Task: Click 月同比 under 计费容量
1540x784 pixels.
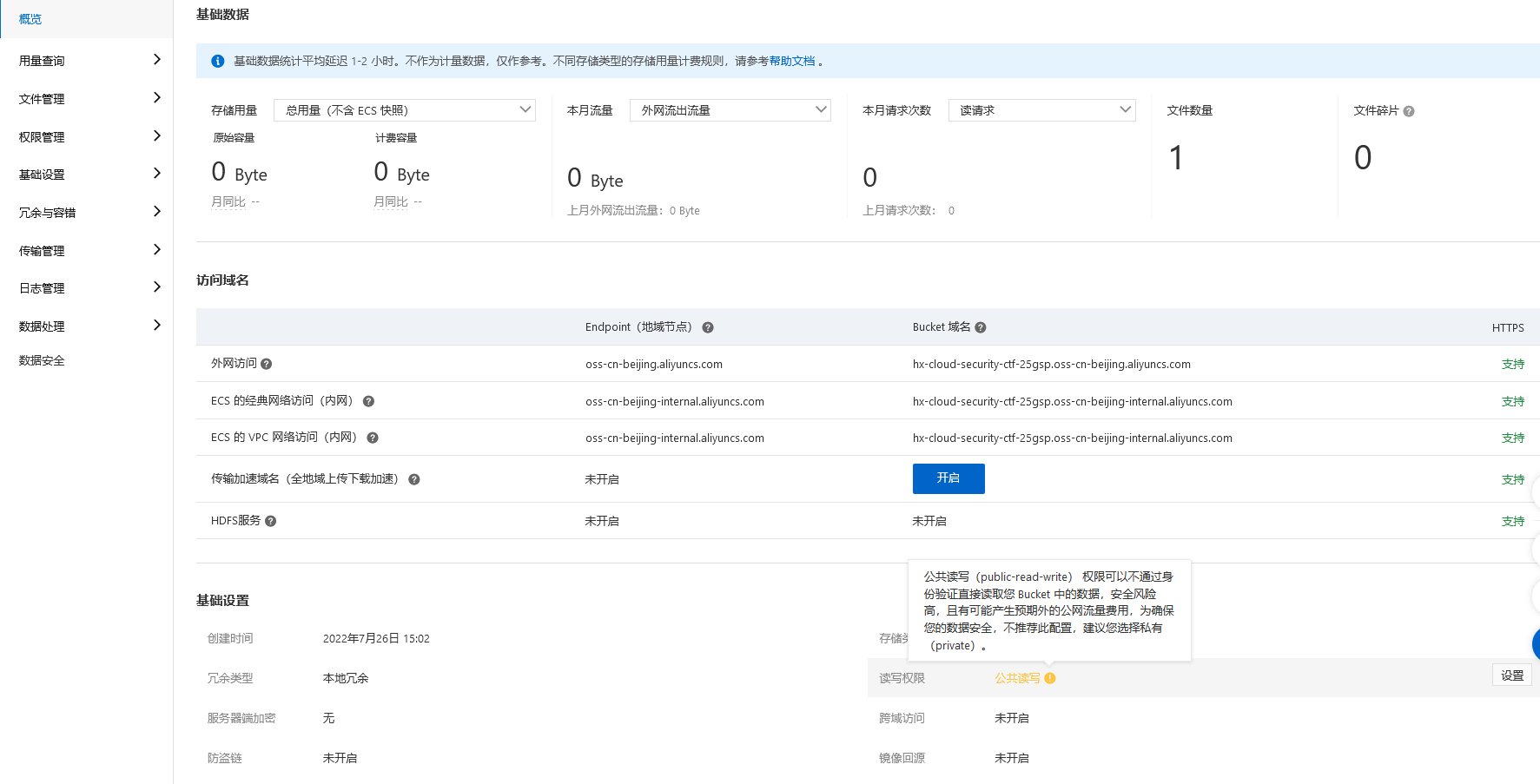Action: (391, 201)
